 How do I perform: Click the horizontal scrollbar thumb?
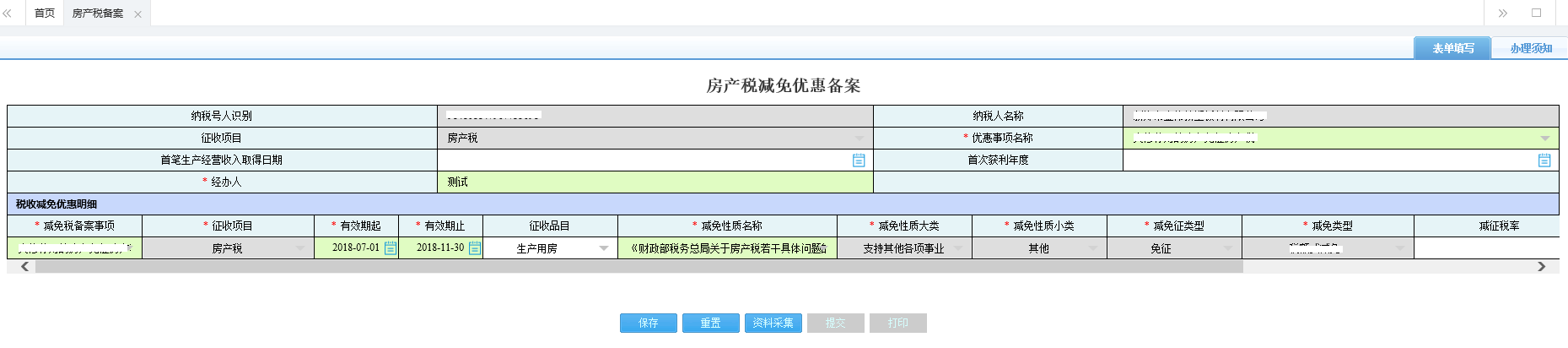[639, 266]
